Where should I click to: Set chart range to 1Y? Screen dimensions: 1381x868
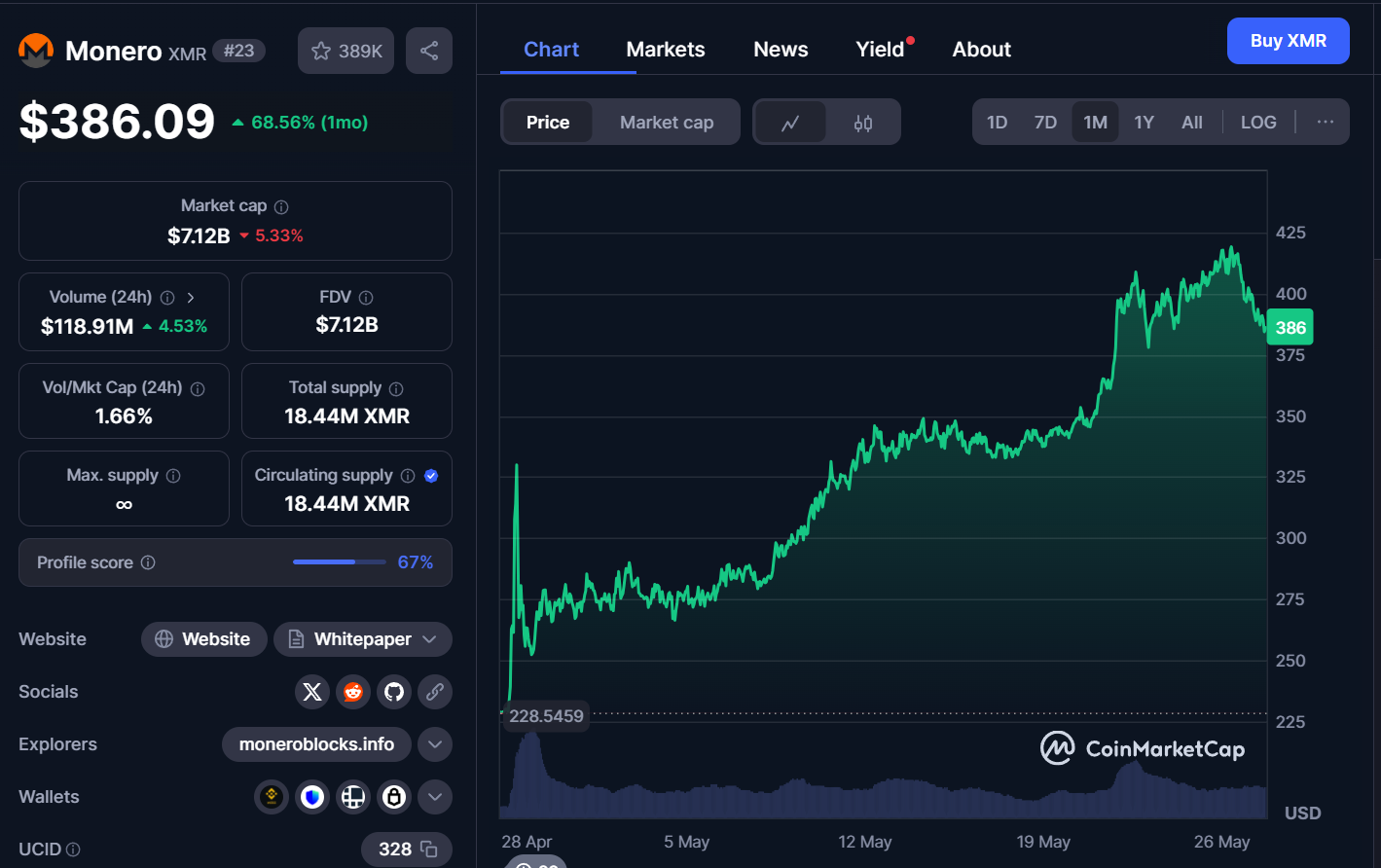pos(1144,123)
